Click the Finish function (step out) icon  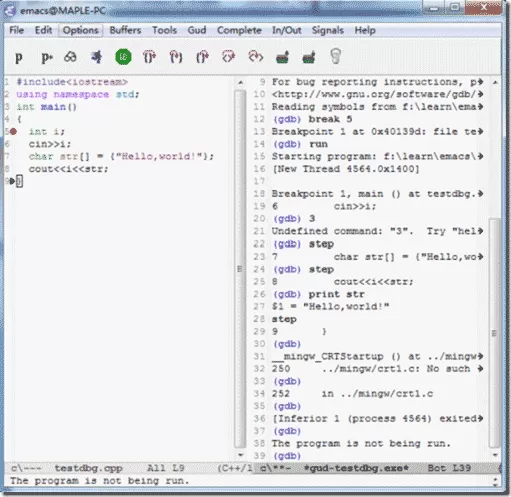[x=202, y=57]
